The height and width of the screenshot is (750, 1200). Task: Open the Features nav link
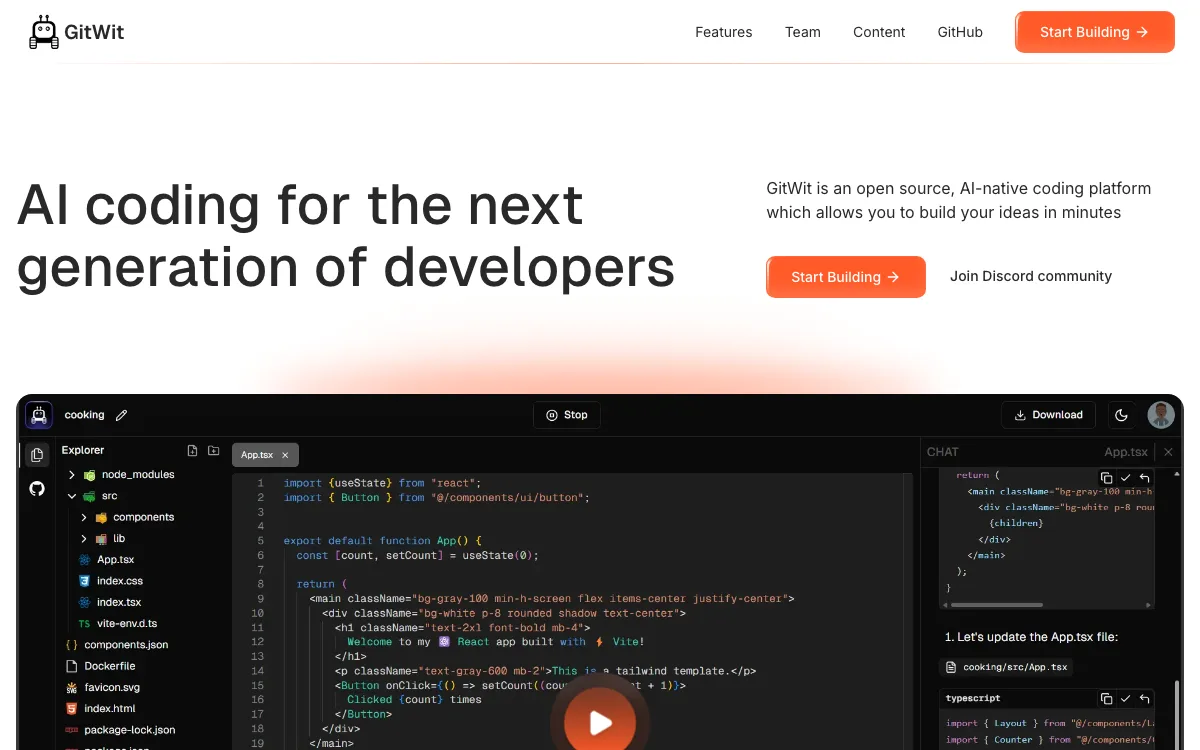724,32
